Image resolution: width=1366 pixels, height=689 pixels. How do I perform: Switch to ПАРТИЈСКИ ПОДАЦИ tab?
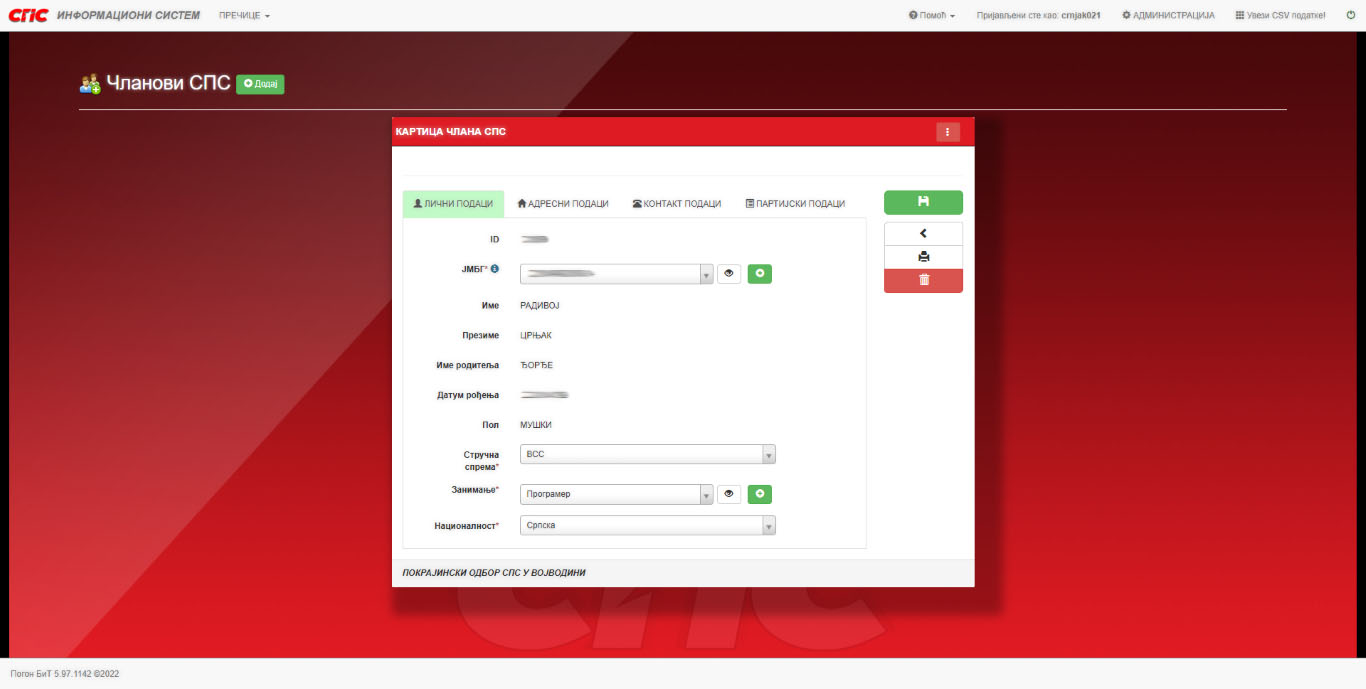795,204
